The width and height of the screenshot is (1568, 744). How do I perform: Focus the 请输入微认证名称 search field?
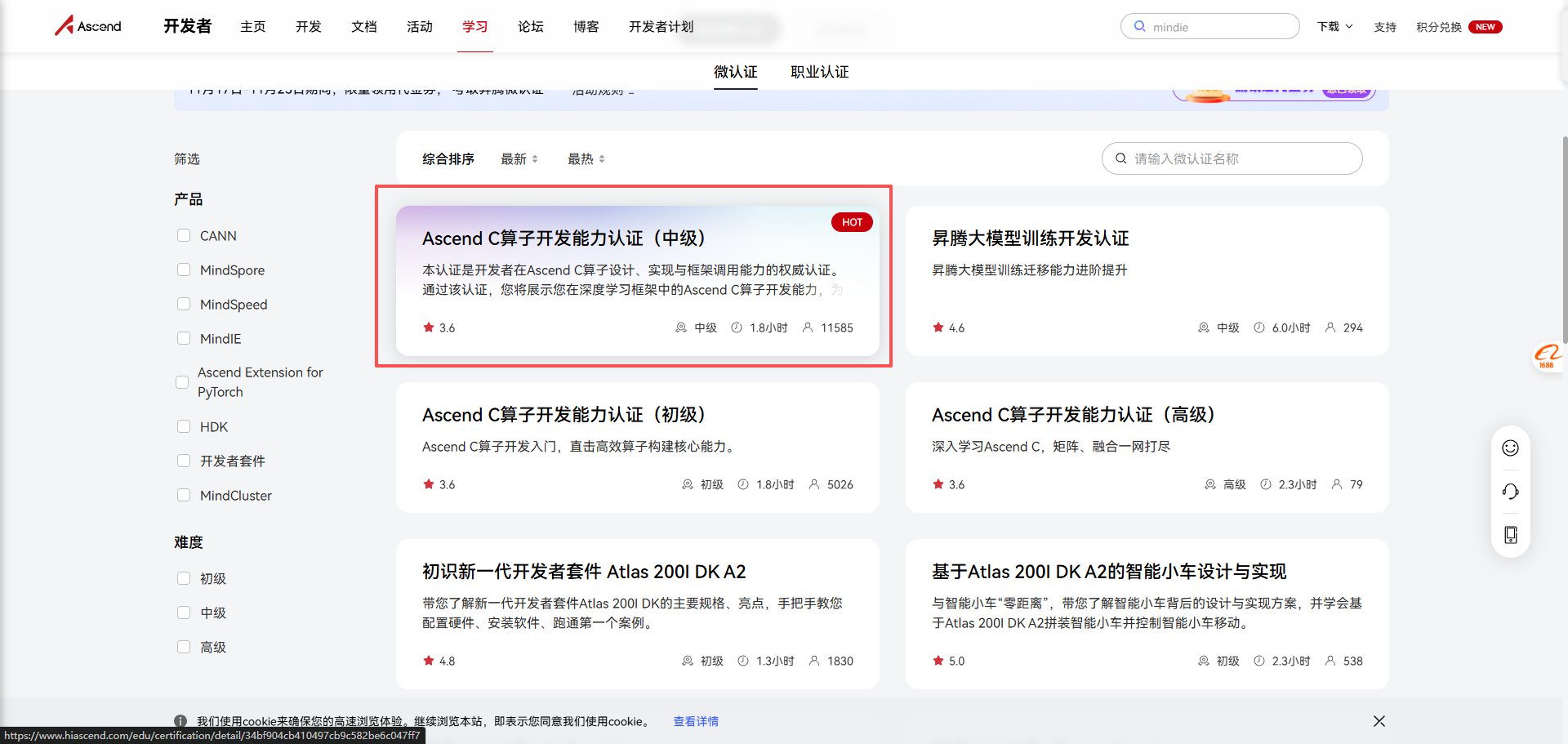1232,158
